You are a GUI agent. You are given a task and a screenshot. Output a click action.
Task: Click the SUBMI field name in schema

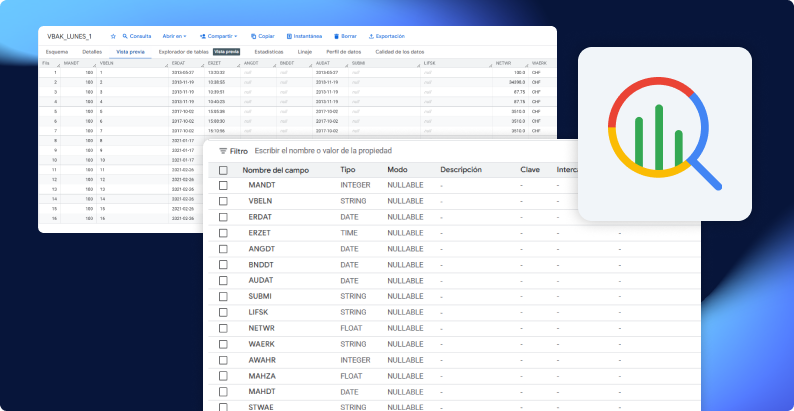coord(260,296)
